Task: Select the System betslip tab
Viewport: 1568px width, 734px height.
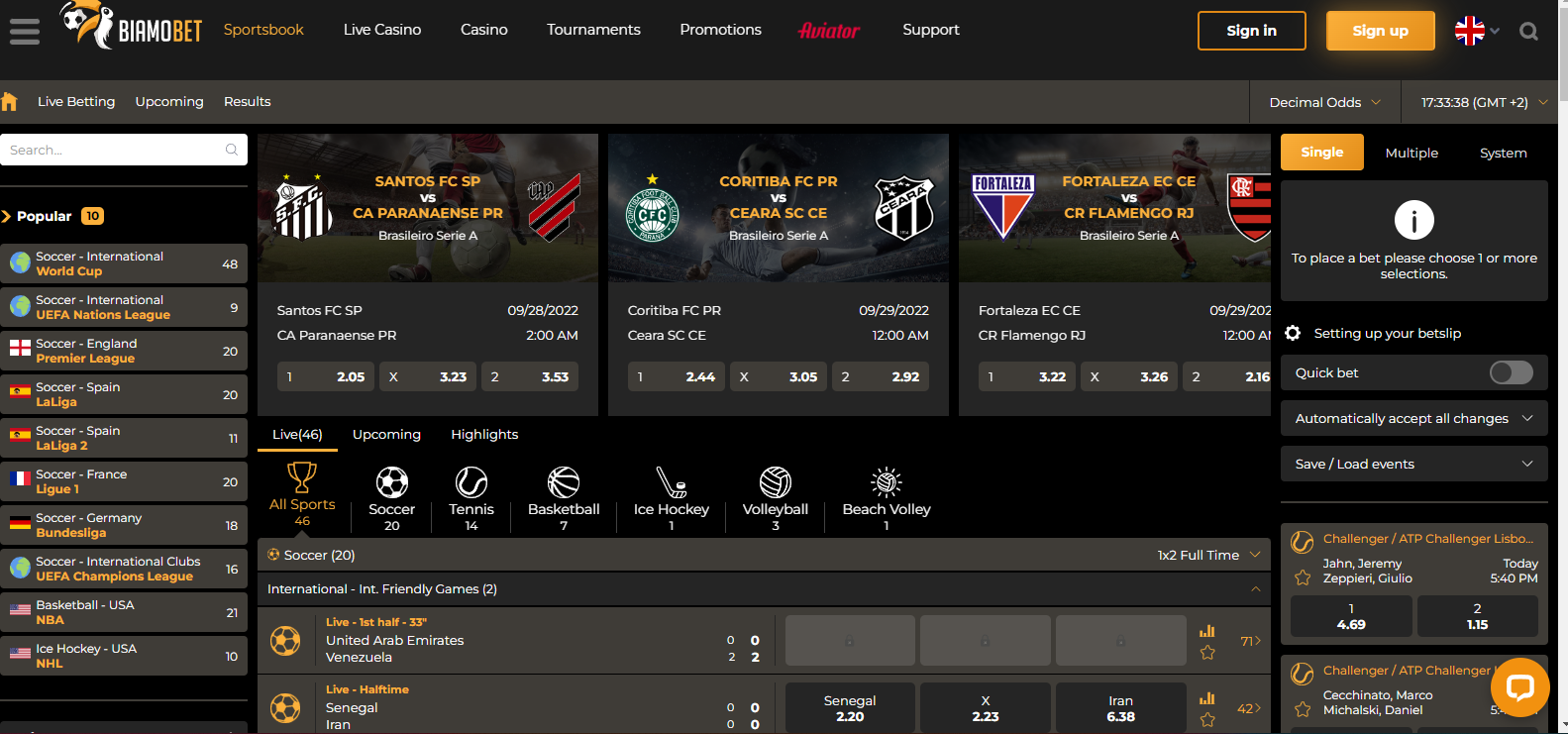Action: [x=1503, y=153]
